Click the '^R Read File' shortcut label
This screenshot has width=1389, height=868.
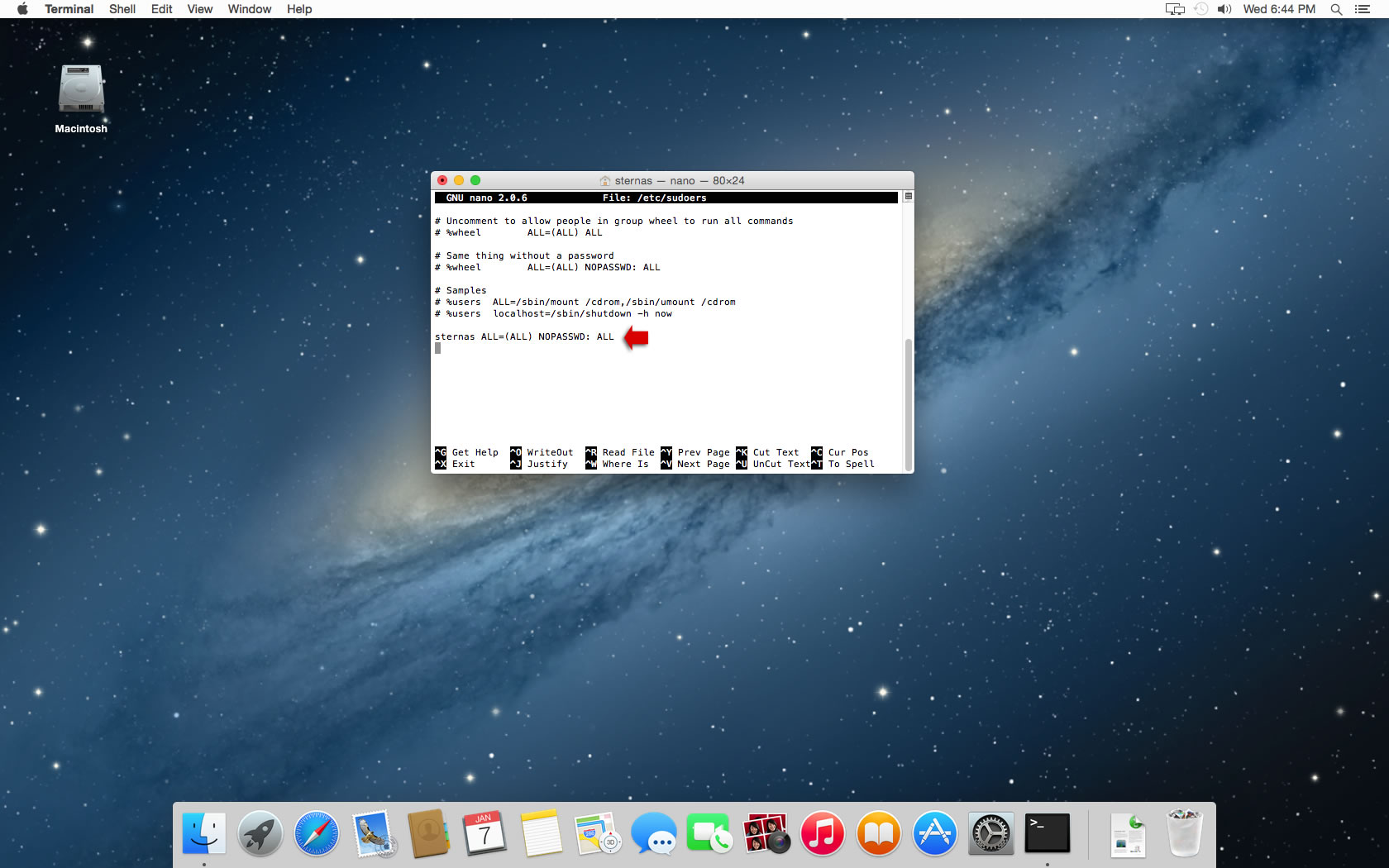pyautogui.click(x=620, y=452)
